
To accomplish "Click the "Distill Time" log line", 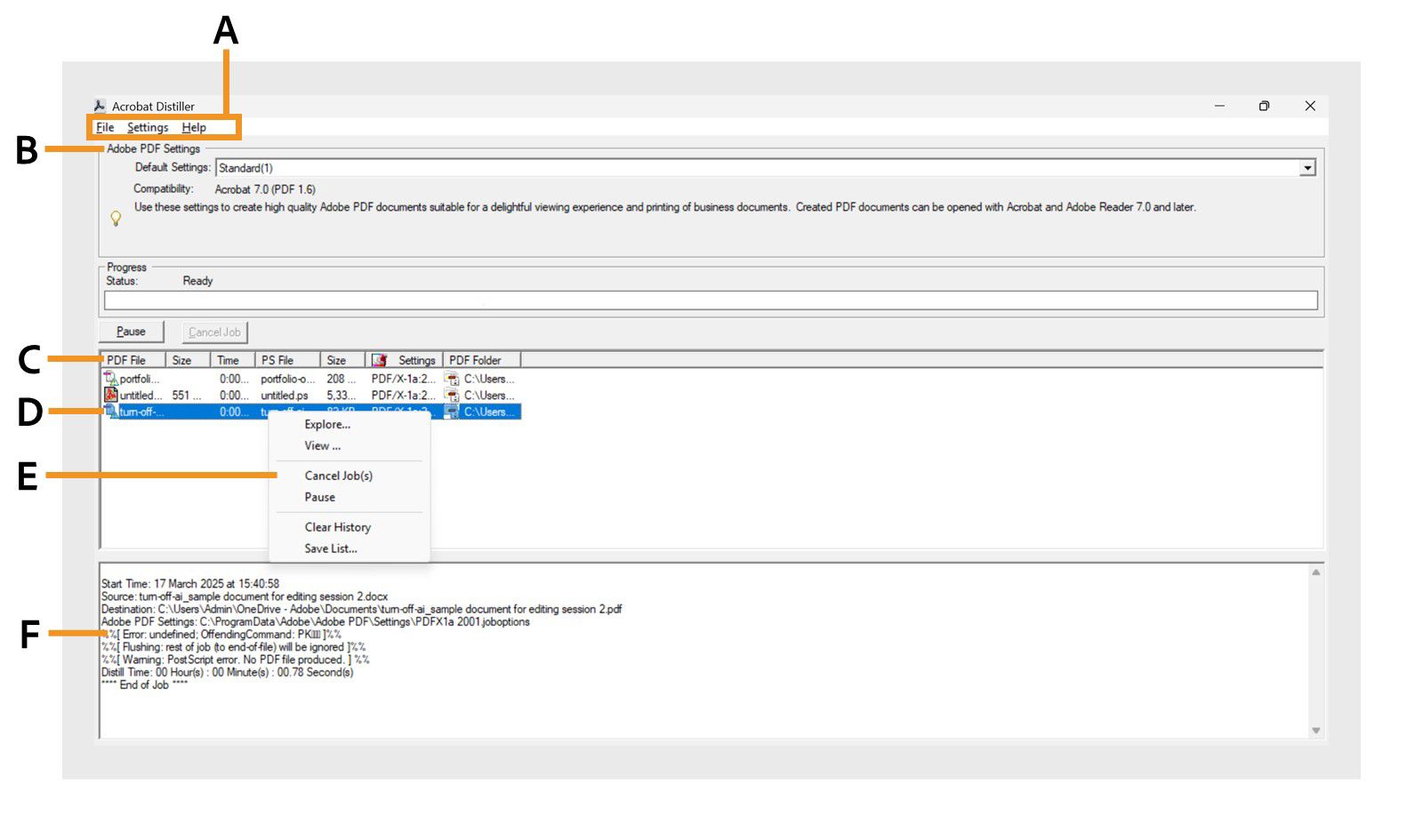I will (227, 672).
